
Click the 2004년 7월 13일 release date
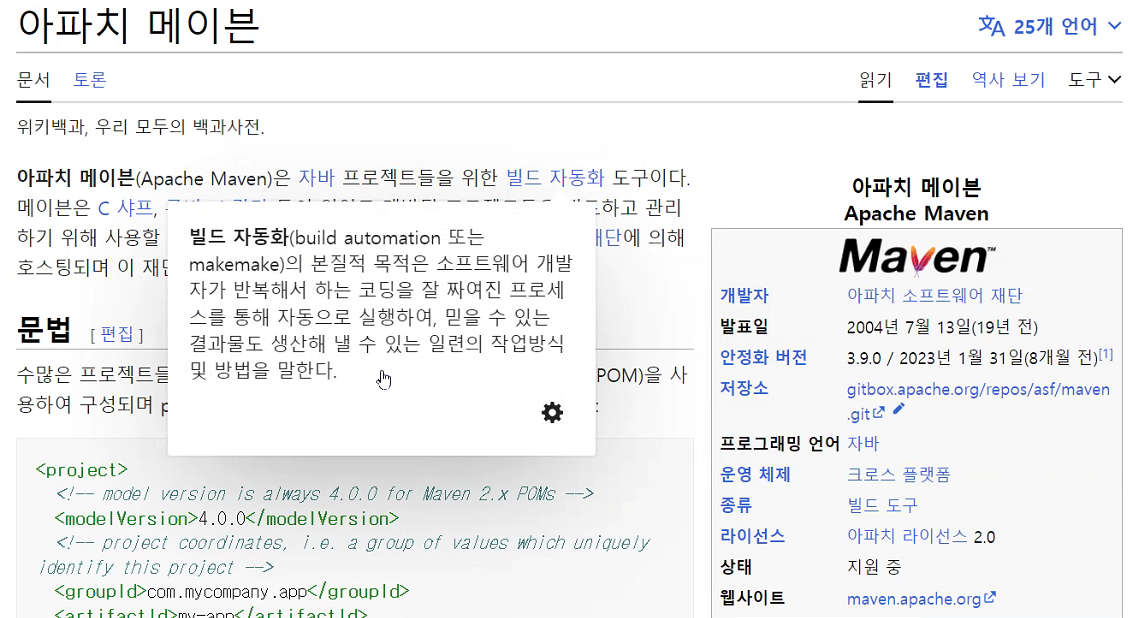click(x=908, y=327)
